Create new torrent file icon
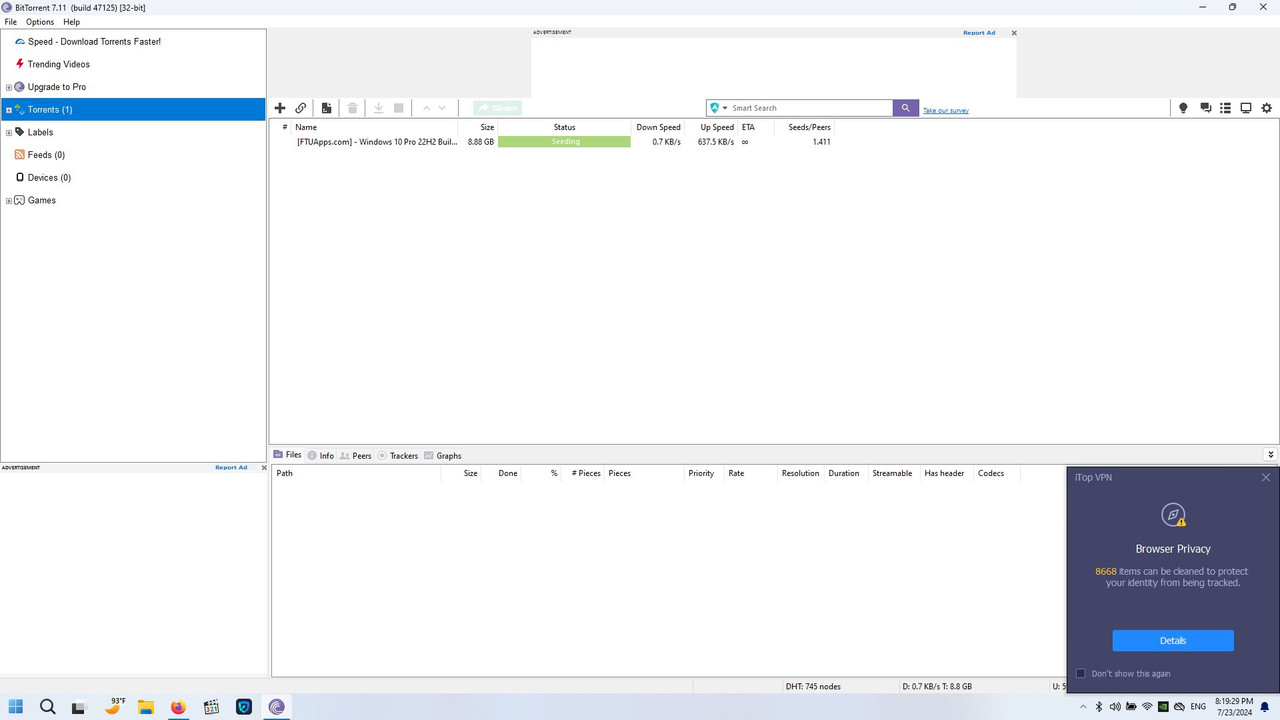The image size is (1280, 720). tap(326, 108)
